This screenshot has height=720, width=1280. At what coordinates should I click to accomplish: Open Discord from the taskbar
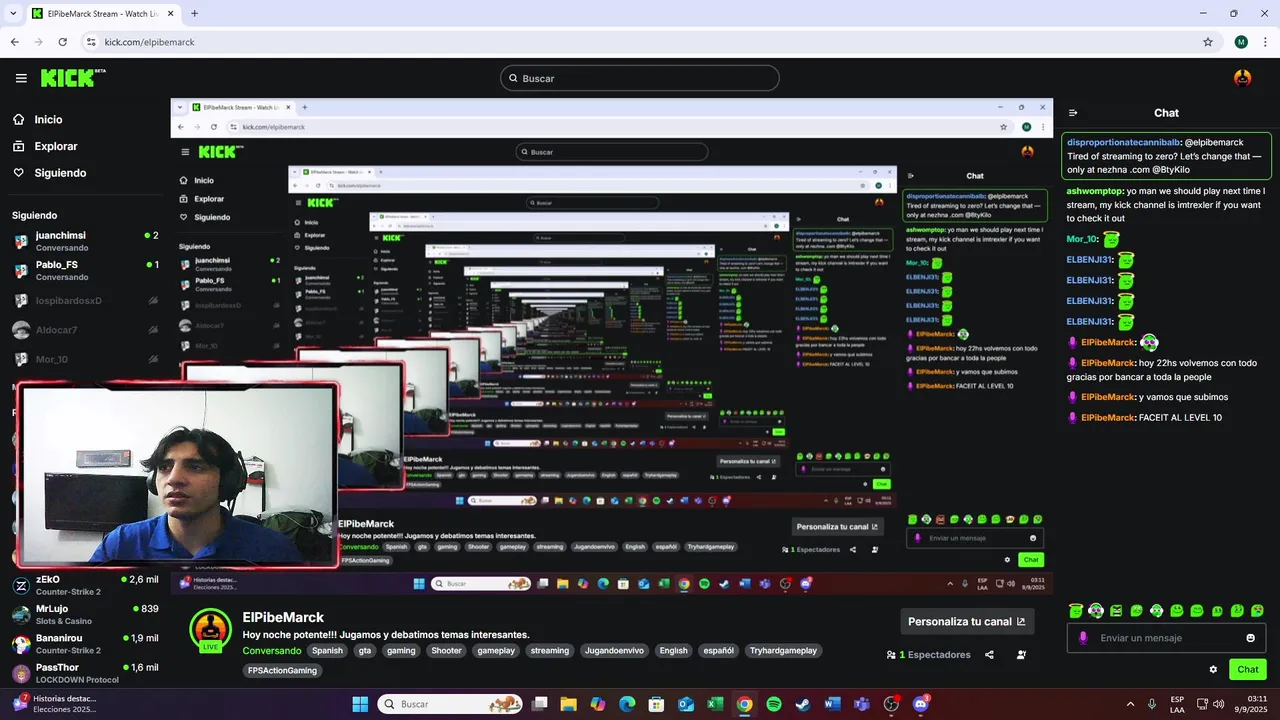[x=921, y=704]
